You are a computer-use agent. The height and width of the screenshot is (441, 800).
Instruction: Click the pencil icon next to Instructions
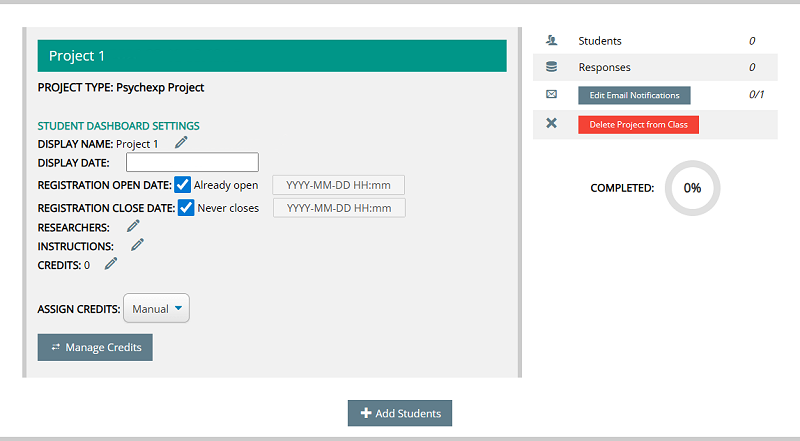(137, 245)
